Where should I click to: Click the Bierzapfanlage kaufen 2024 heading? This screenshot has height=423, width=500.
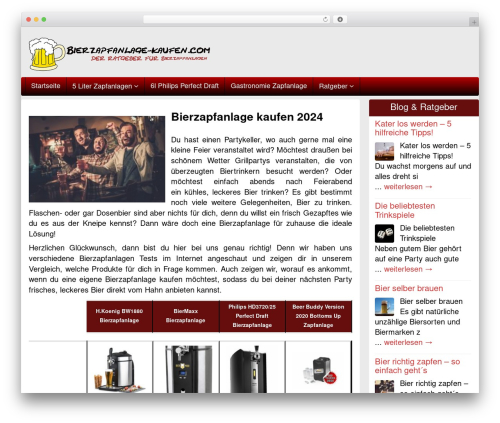click(x=247, y=117)
